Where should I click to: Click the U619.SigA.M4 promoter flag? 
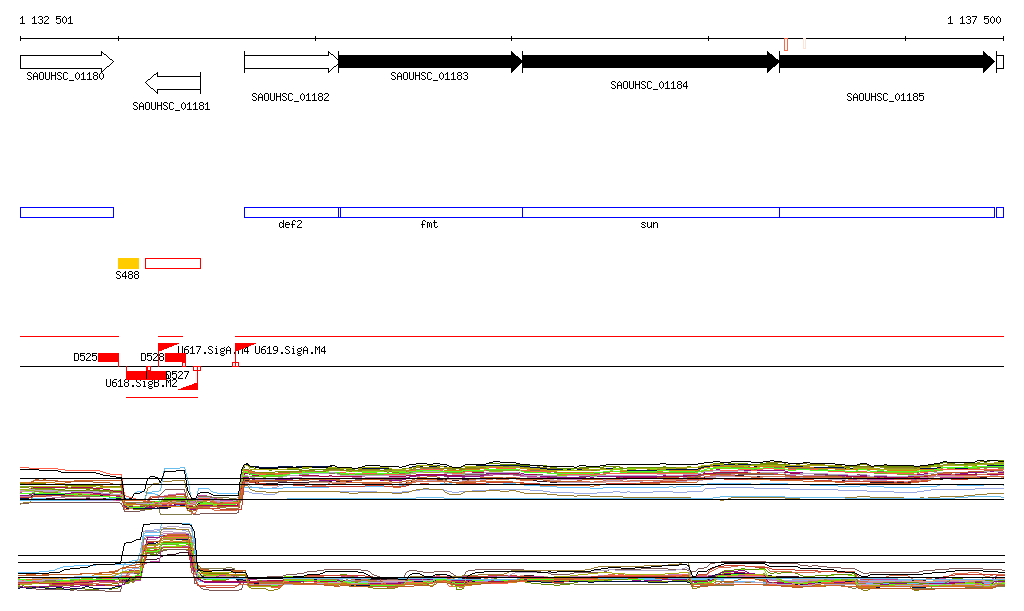tap(243, 347)
